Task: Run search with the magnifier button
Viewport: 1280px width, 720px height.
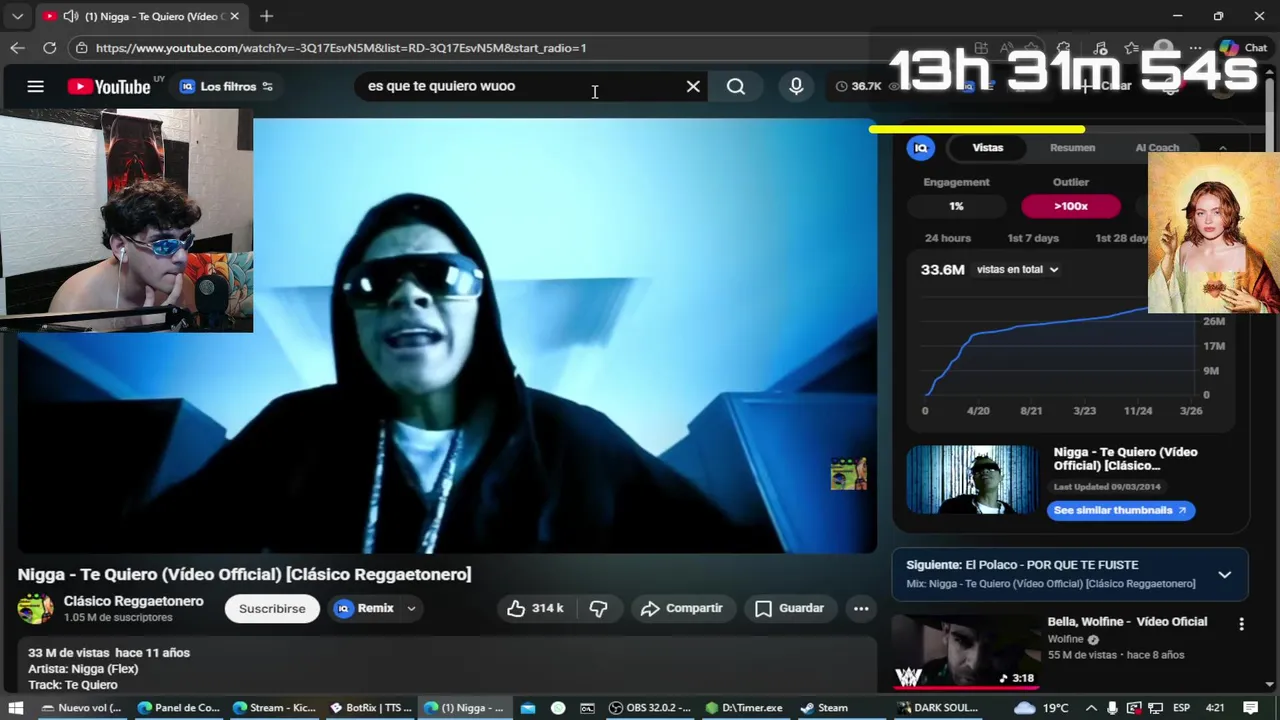Action: click(x=736, y=86)
